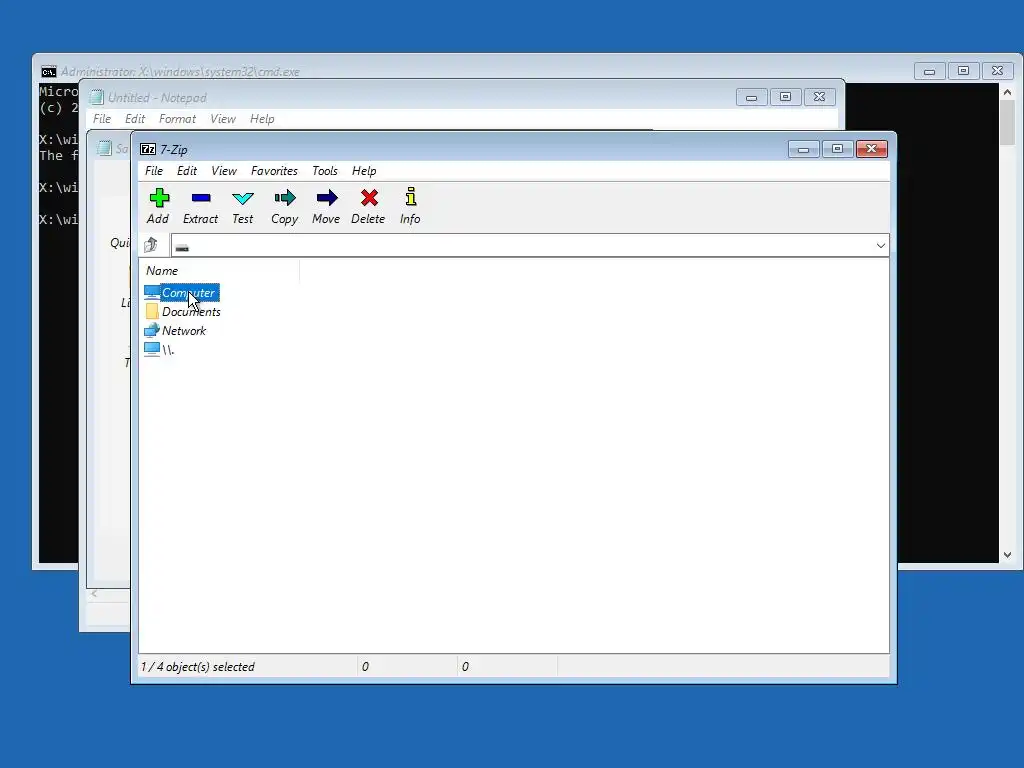Open Notepad's File menu
This screenshot has height=768, width=1024.
[102, 119]
